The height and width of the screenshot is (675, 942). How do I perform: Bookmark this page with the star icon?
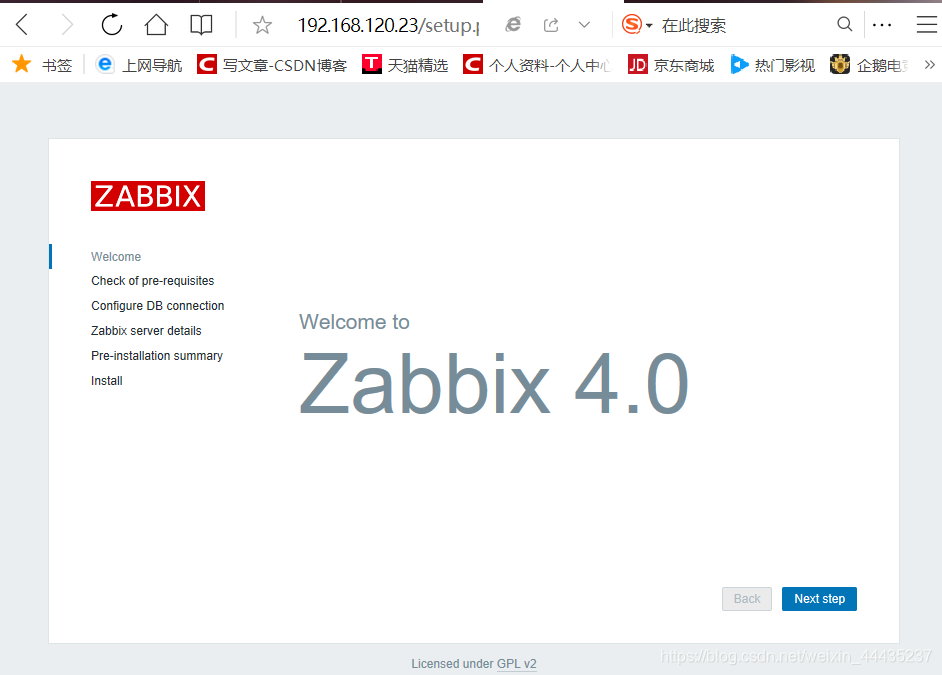262,25
